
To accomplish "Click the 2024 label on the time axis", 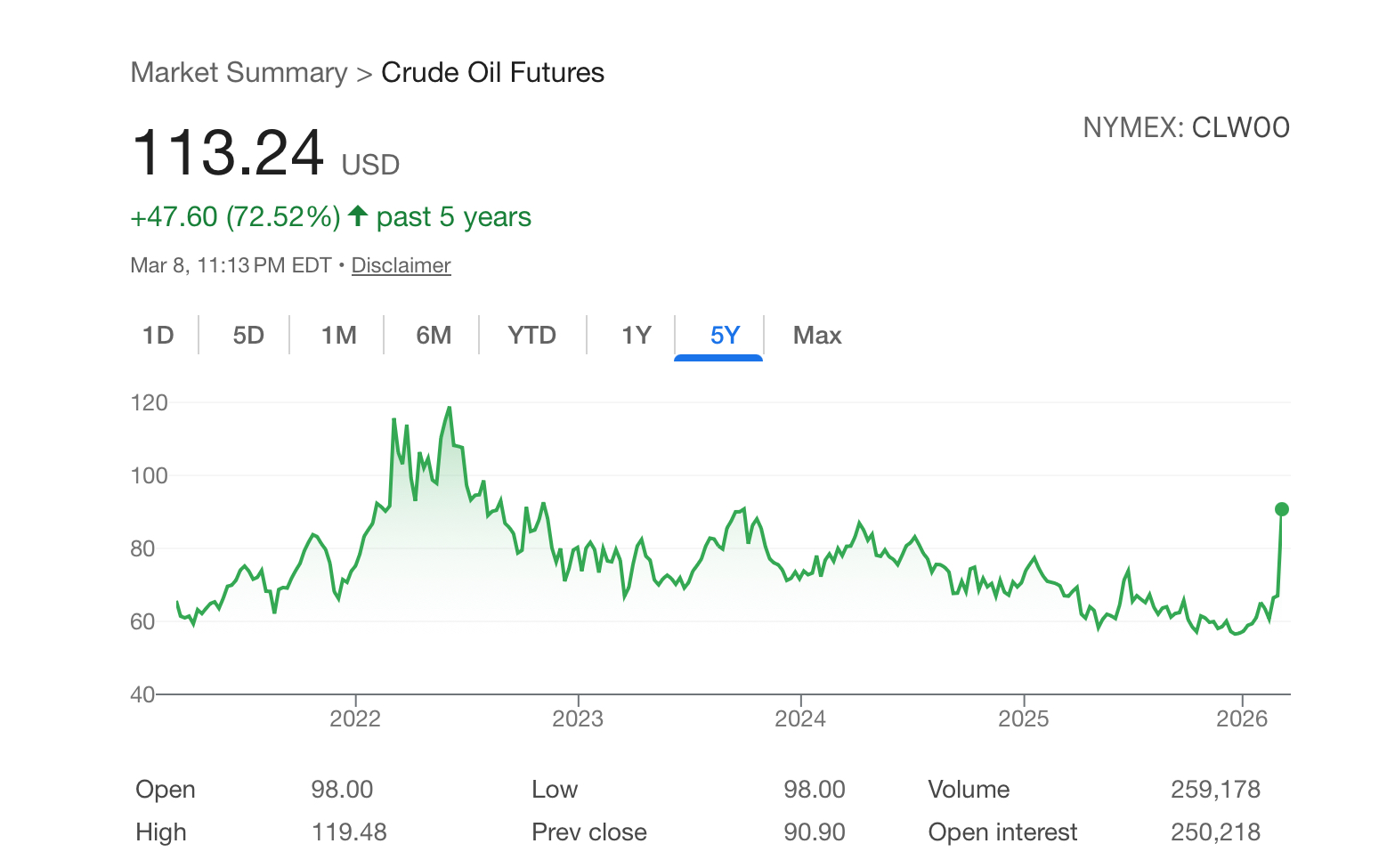I will [x=800, y=718].
